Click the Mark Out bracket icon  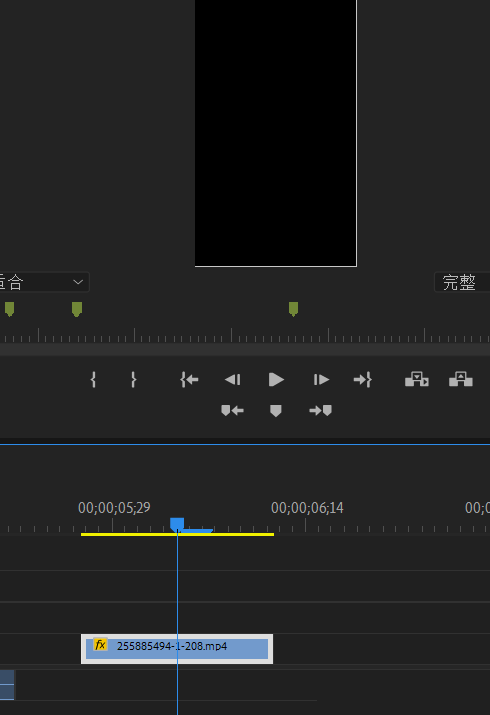click(133, 379)
